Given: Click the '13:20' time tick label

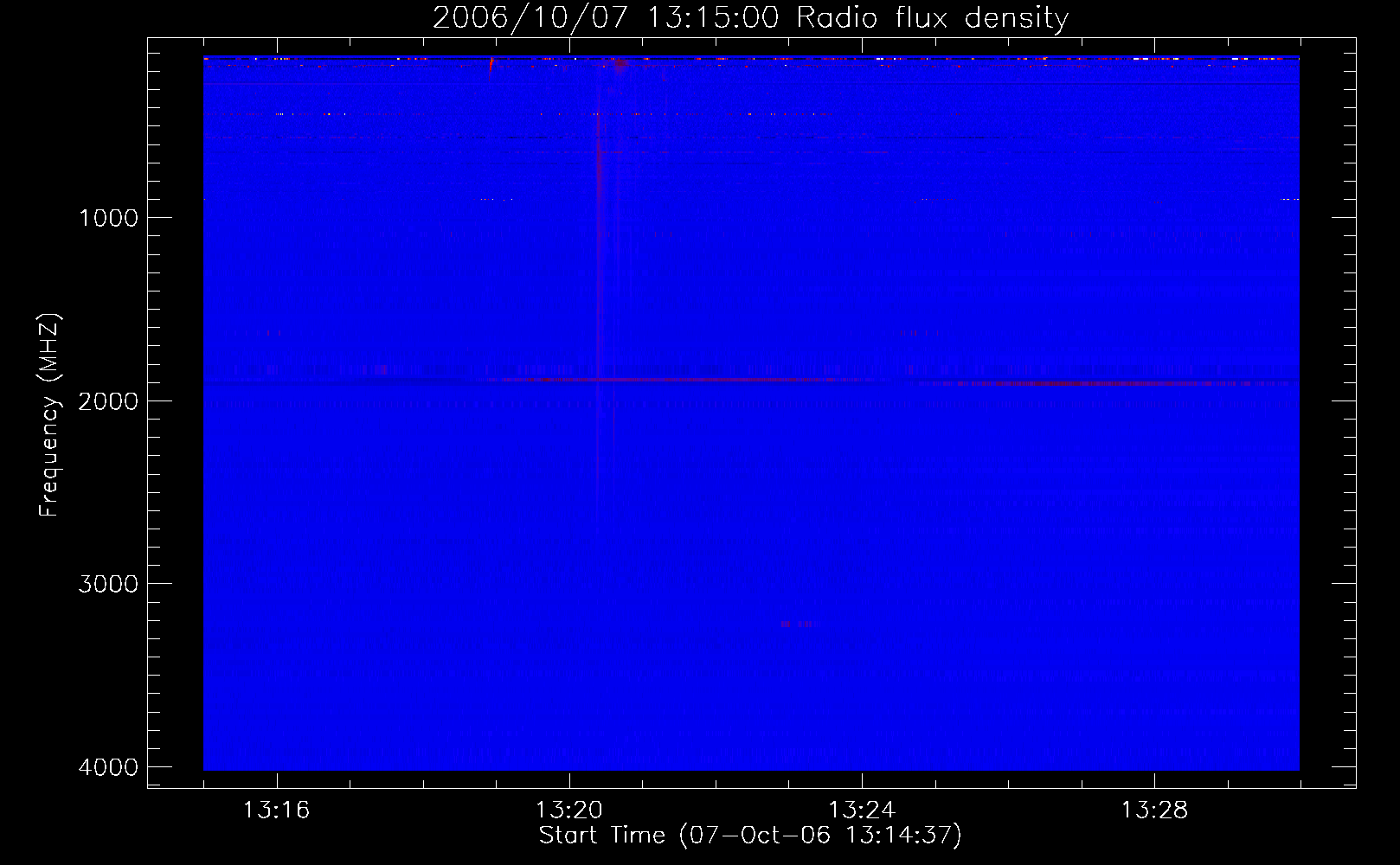Looking at the screenshot, I should (x=569, y=811).
